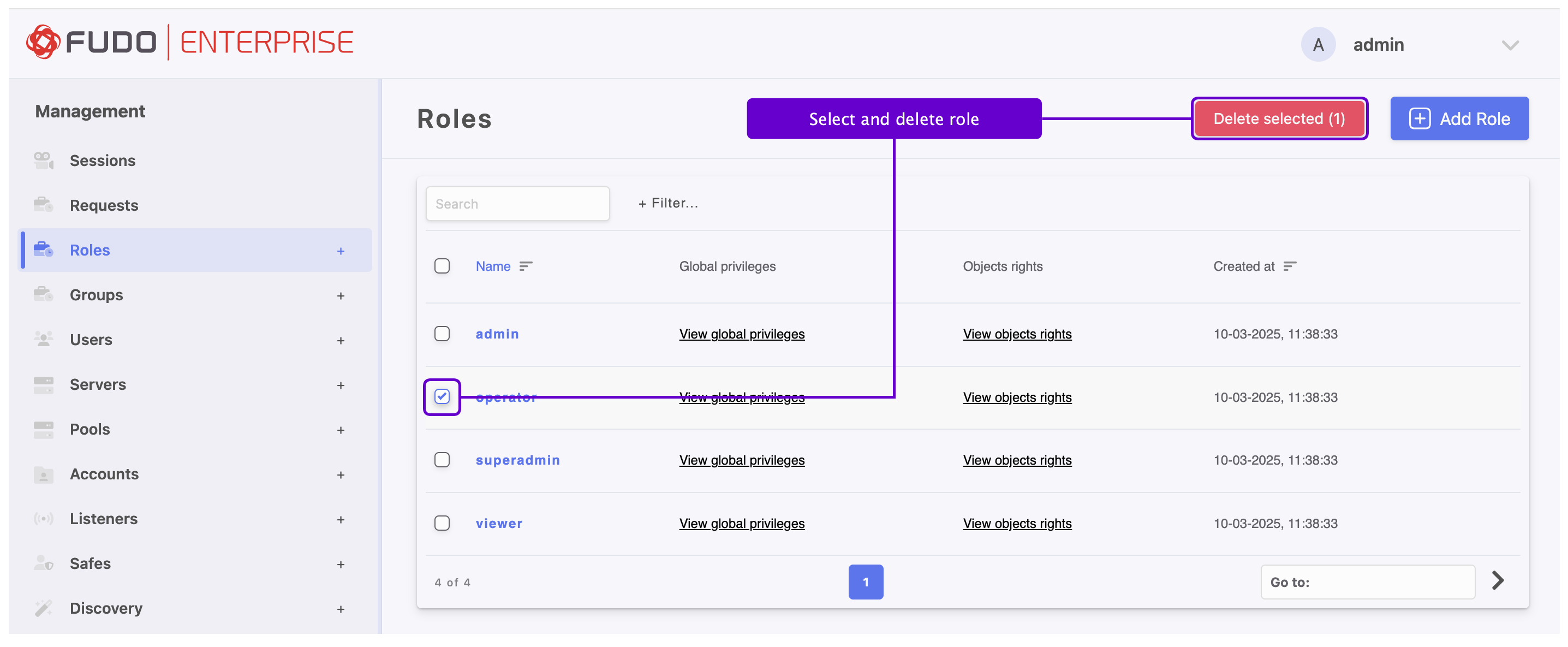Click the plus icon next to Users
1568x647 pixels.
(x=341, y=341)
